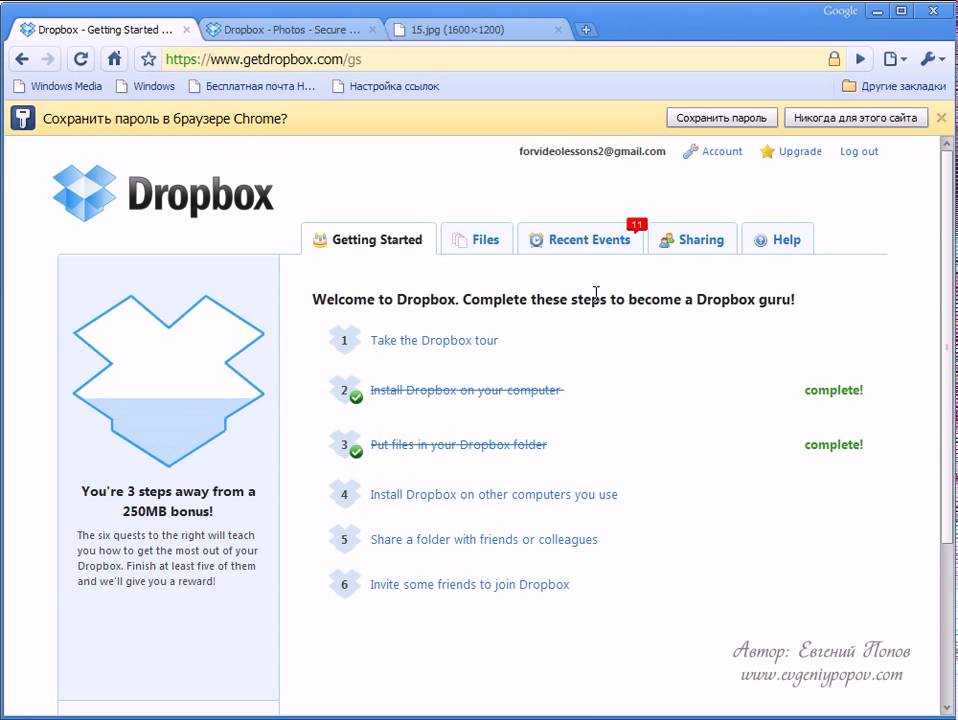Screen dimensions: 958x720
Task: Close the 15.jpg tab
Action: pyautogui.click(x=558, y=29)
